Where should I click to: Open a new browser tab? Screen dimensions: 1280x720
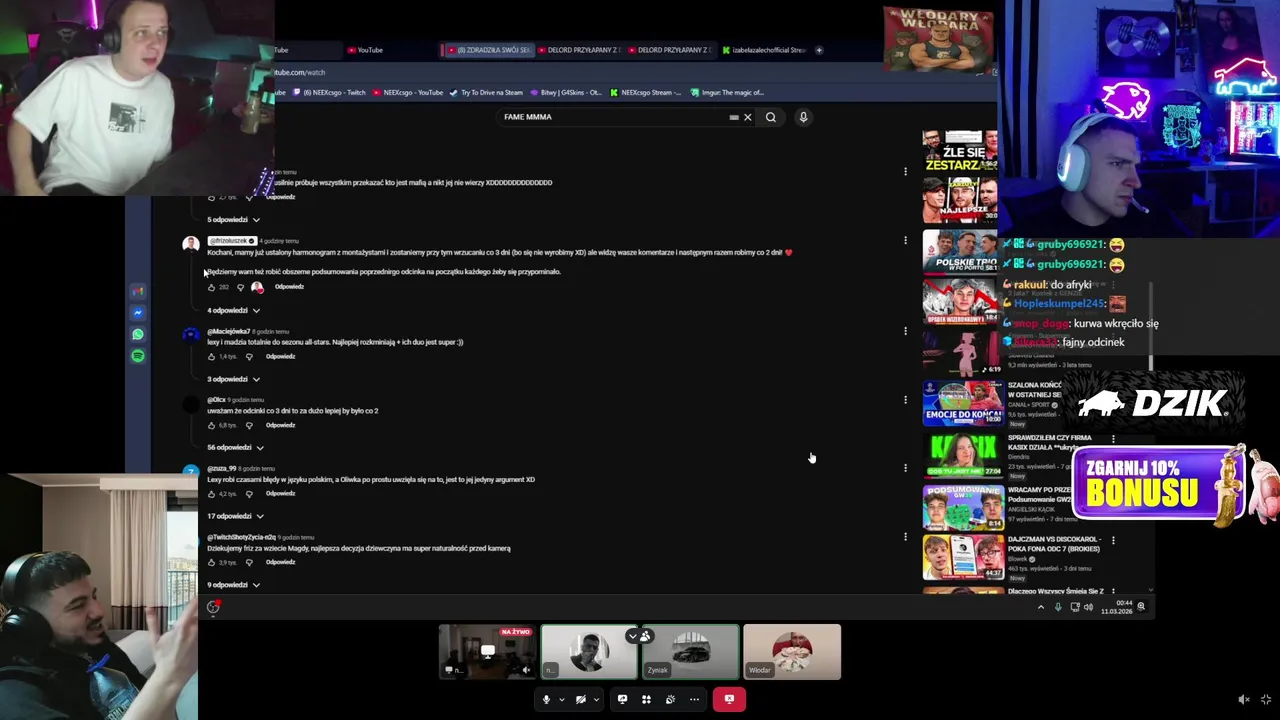pos(819,50)
